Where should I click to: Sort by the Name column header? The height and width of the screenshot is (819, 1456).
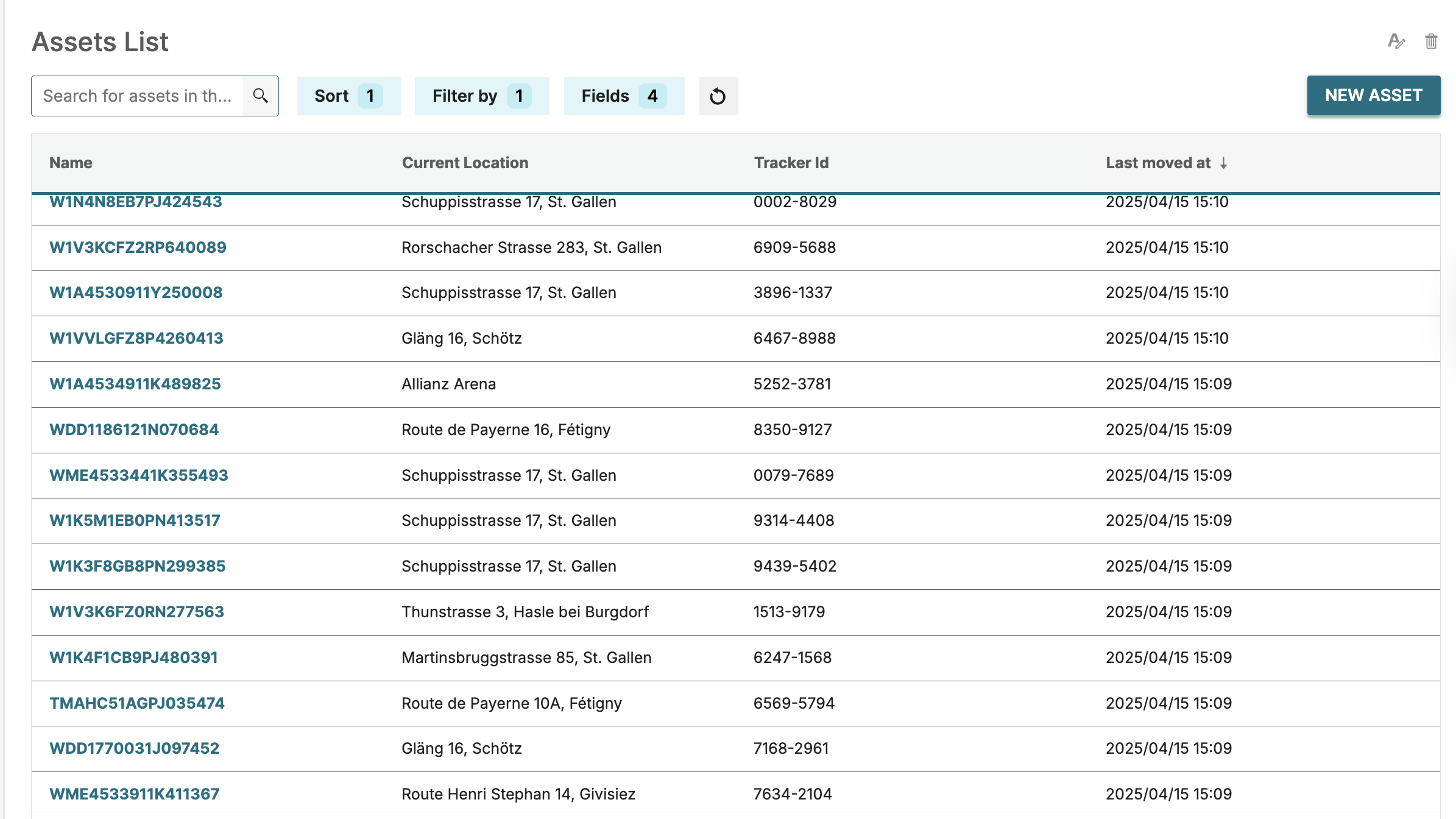click(x=70, y=163)
